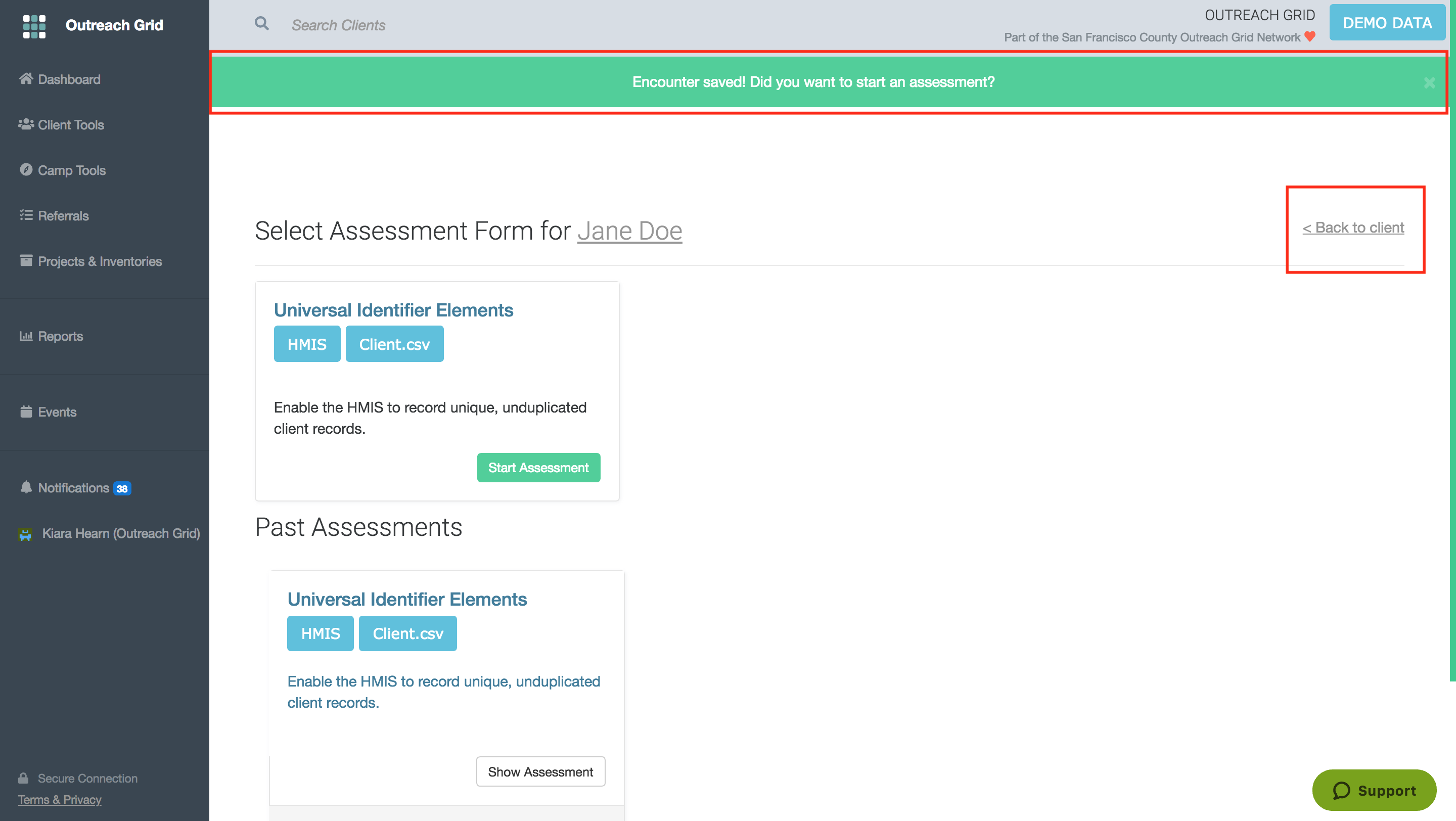
Task: Click the notifications count badge 38
Action: point(122,489)
